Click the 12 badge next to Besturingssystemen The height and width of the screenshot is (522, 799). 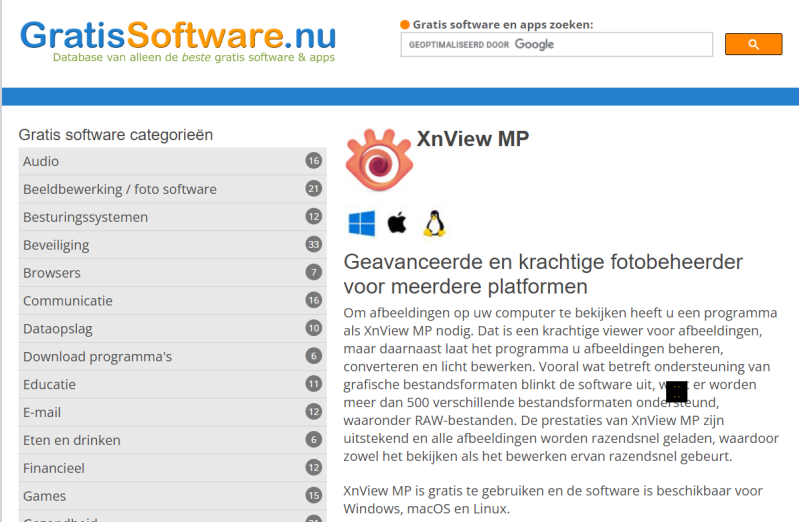pos(314,217)
